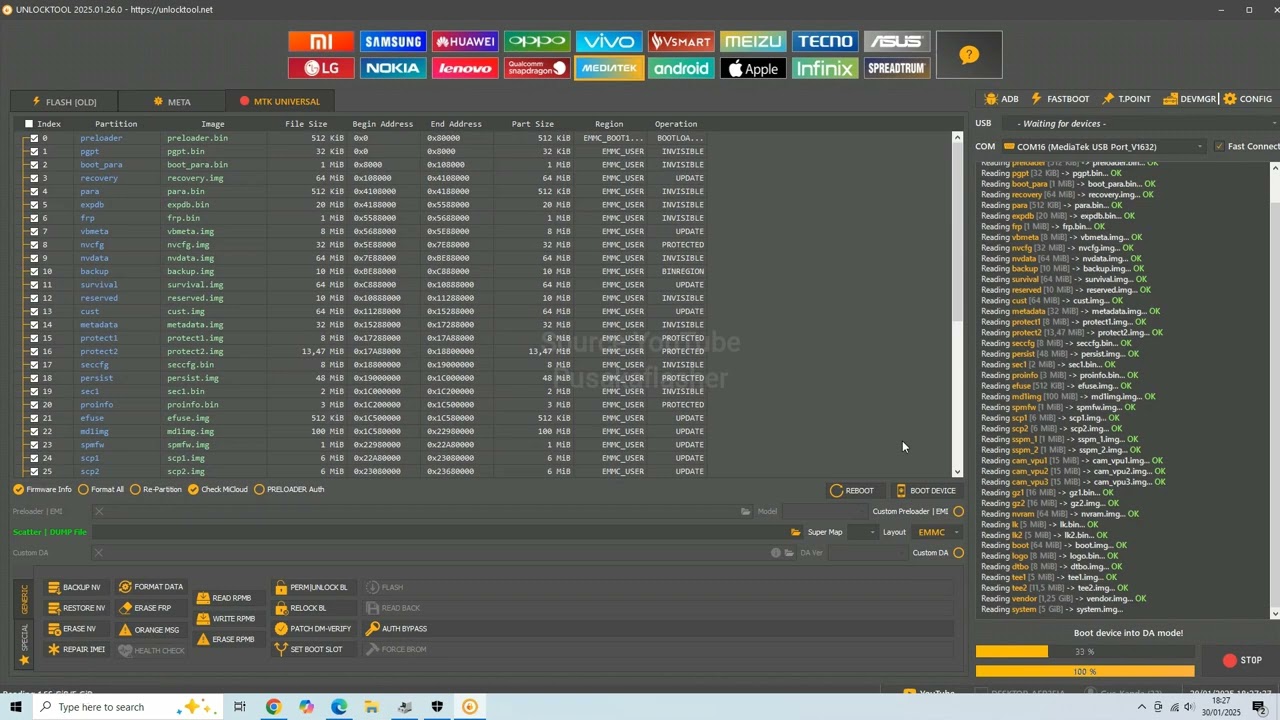Enable the Format All radio option

[101, 490]
